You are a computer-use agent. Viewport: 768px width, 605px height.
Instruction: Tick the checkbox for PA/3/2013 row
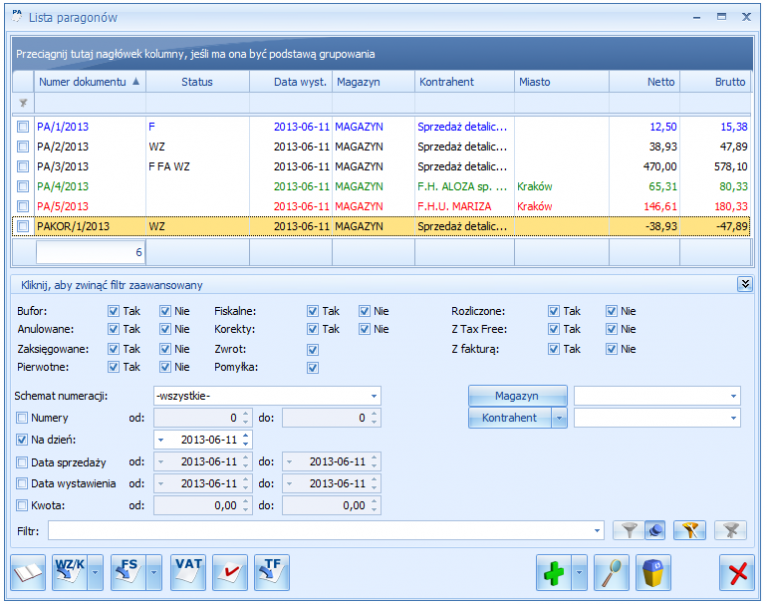pyautogui.click(x=23, y=167)
